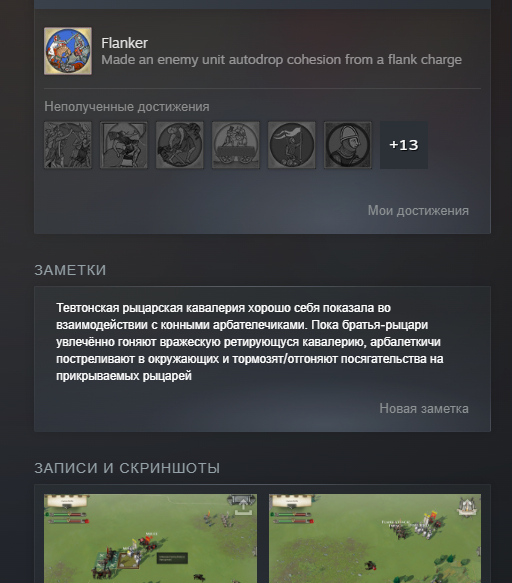Create a note via Новая заметка

pos(424,409)
